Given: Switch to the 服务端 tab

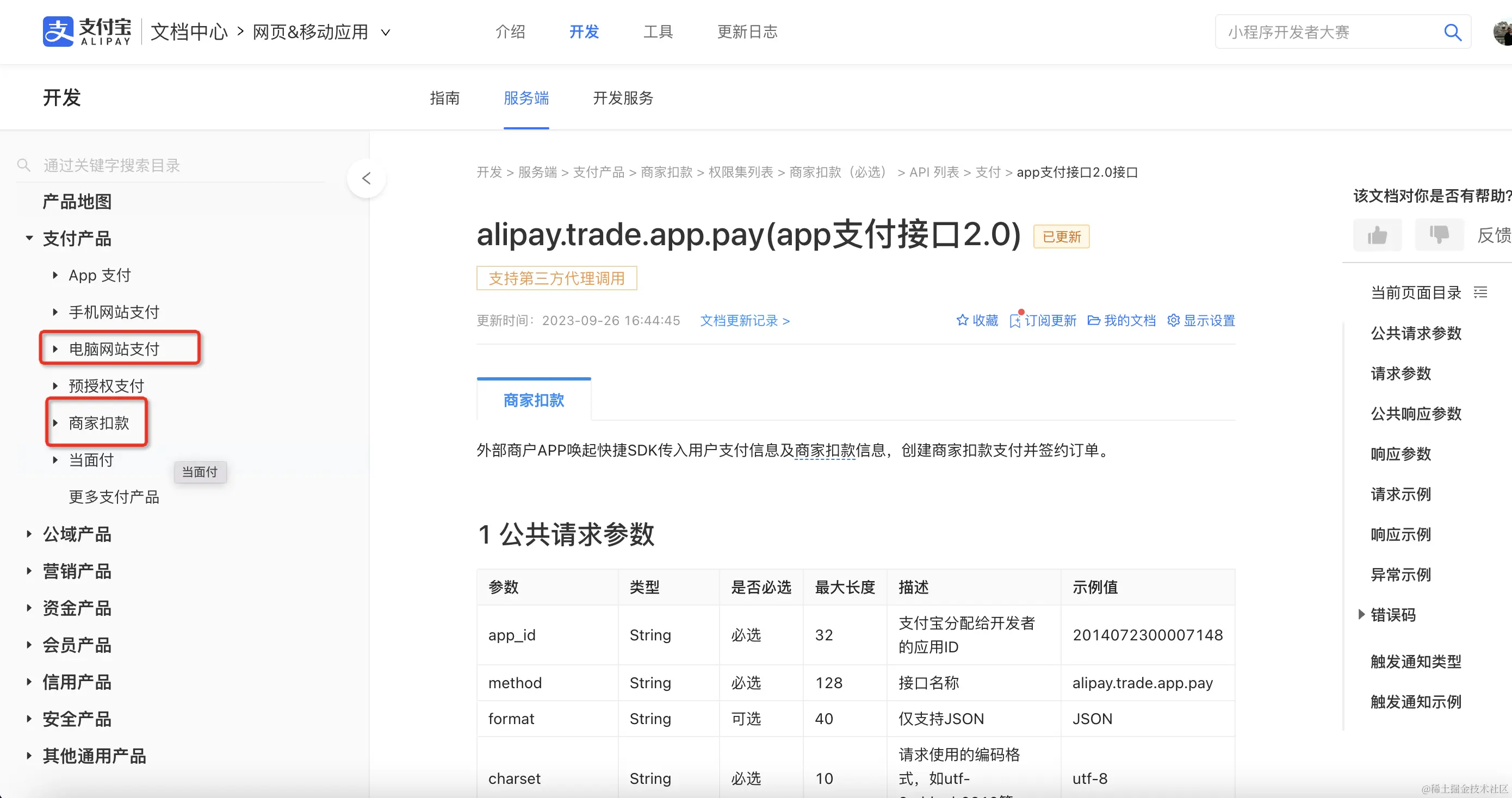Looking at the screenshot, I should pos(526,98).
